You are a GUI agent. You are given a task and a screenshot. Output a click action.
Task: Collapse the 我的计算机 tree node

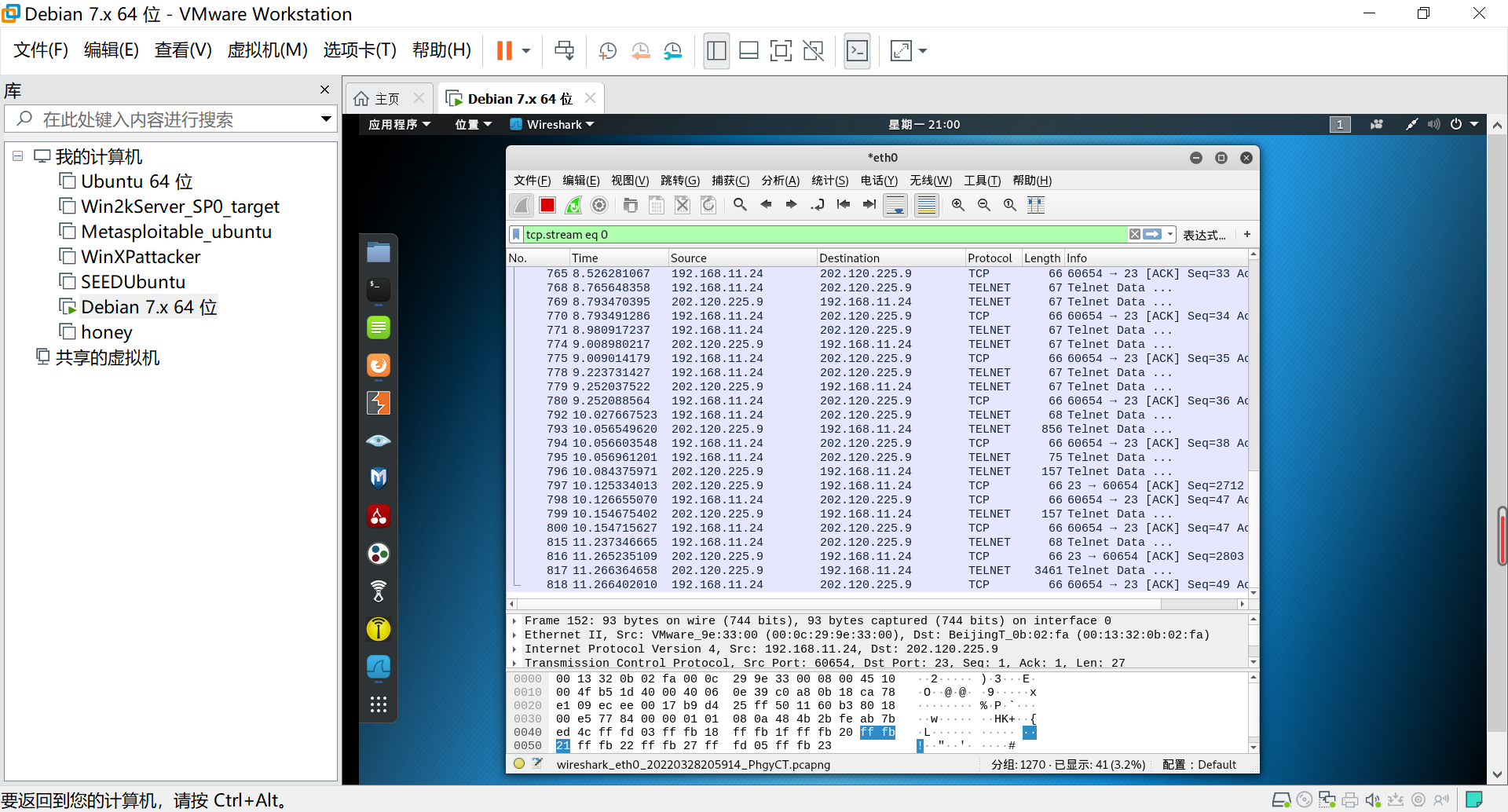(17, 156)
